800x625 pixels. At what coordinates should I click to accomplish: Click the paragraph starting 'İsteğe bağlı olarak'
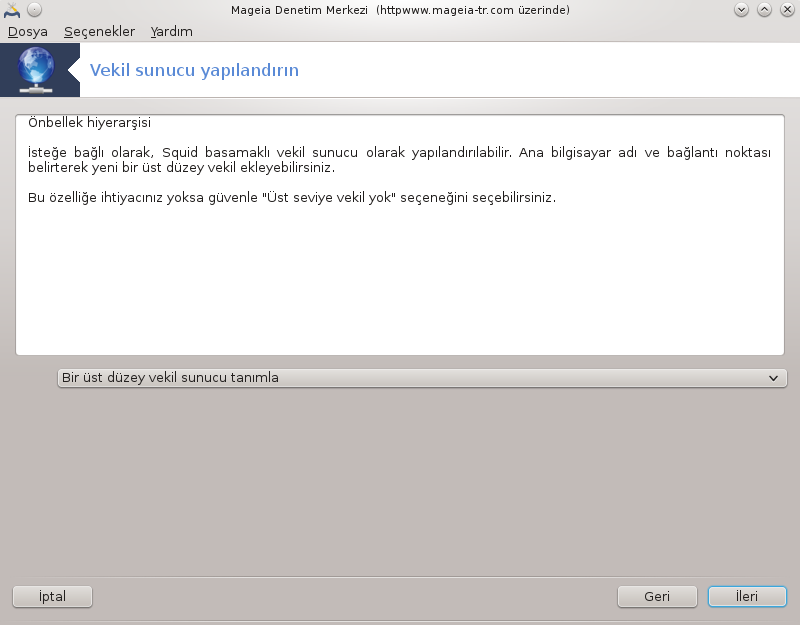click(399, 160)
